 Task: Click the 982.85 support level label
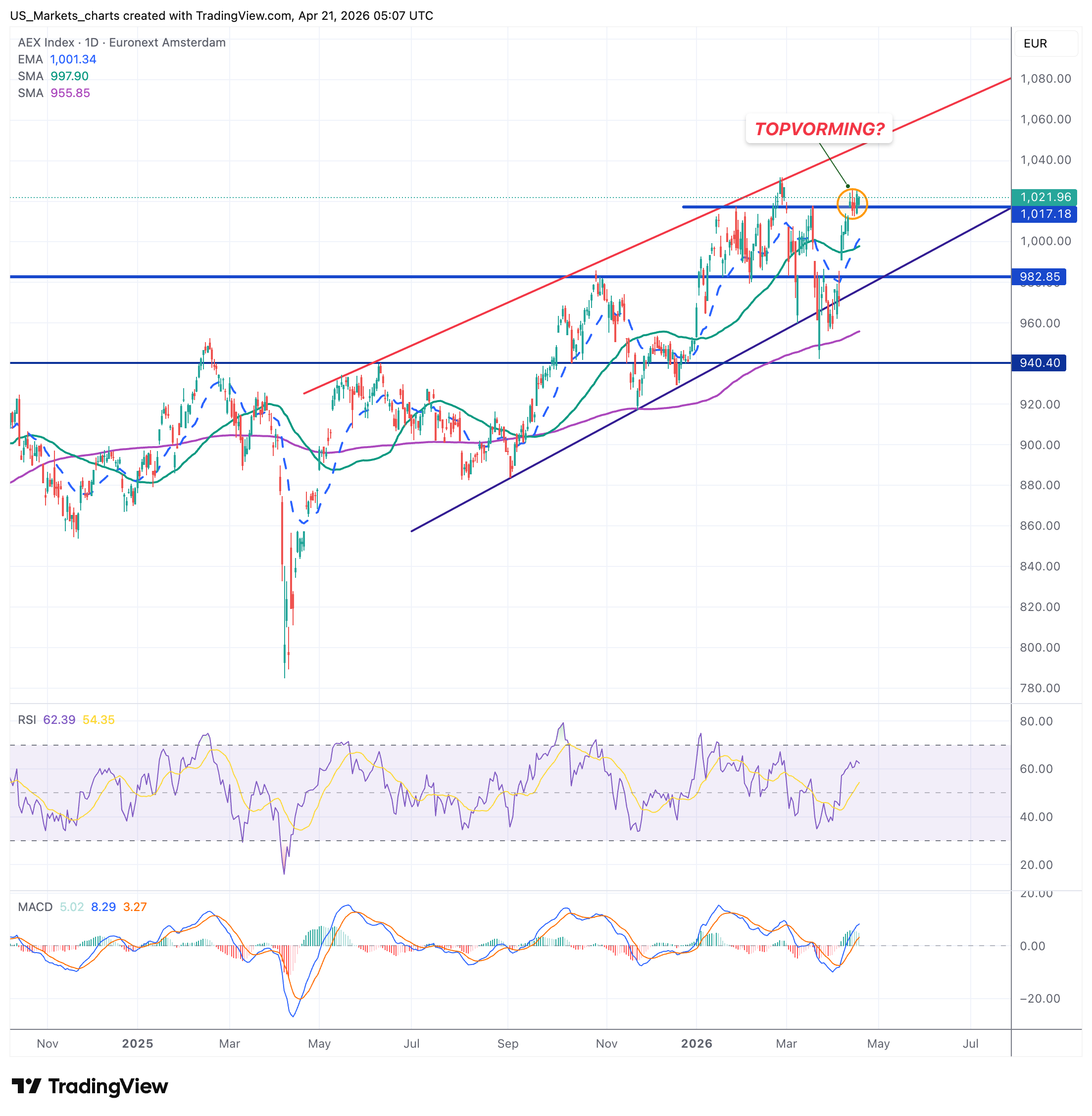[x=1039, y=277]
